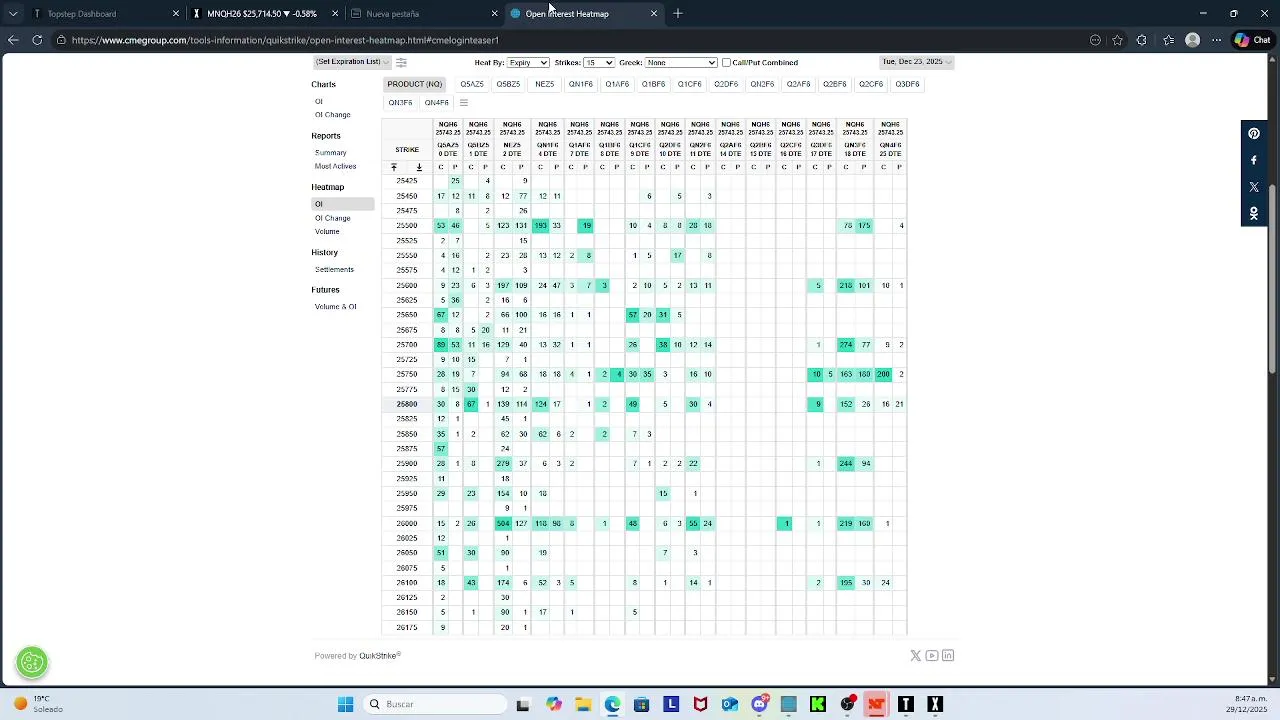Toggle Call/Put Combined checkbox
This screenshot has height=720, width=1280.
[726, 62]
